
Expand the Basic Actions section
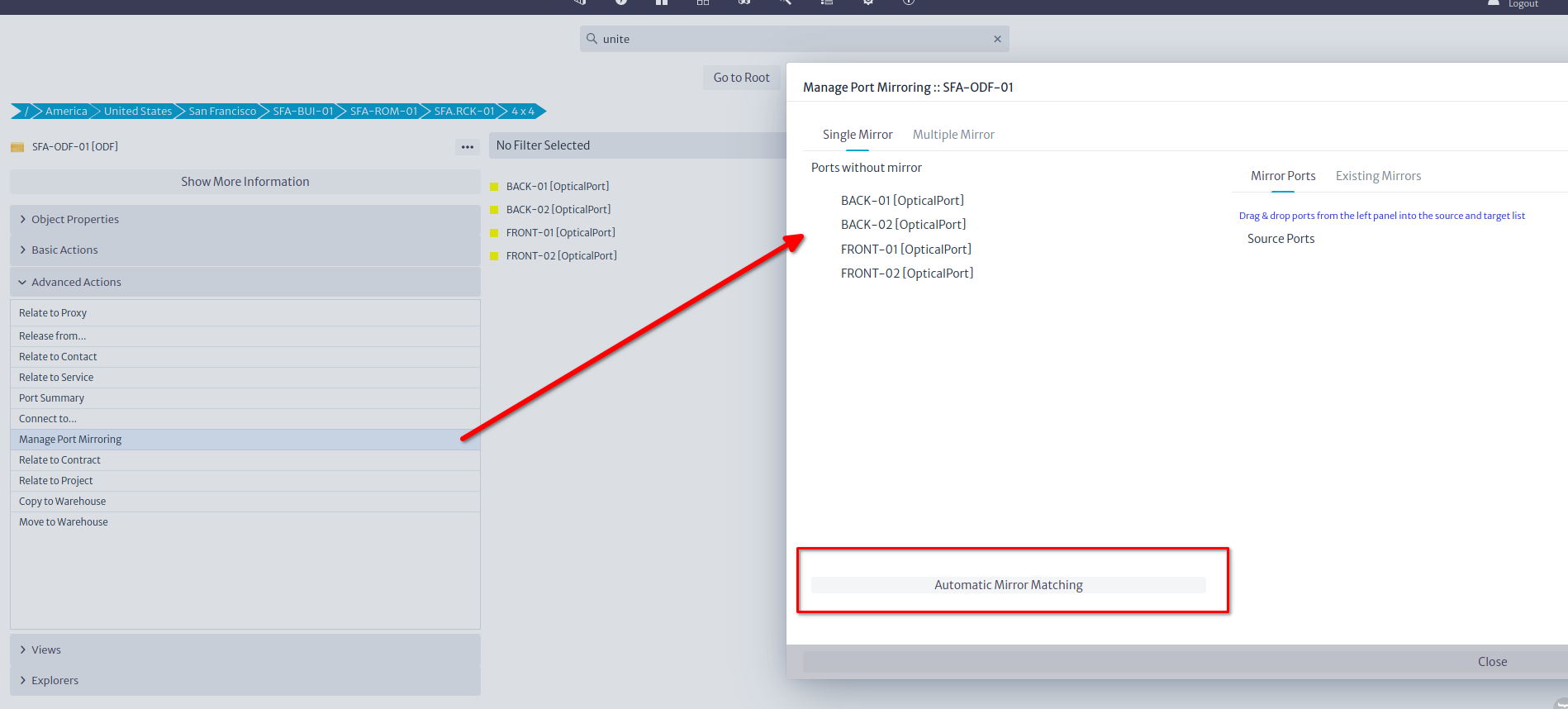tap(64, 250)
